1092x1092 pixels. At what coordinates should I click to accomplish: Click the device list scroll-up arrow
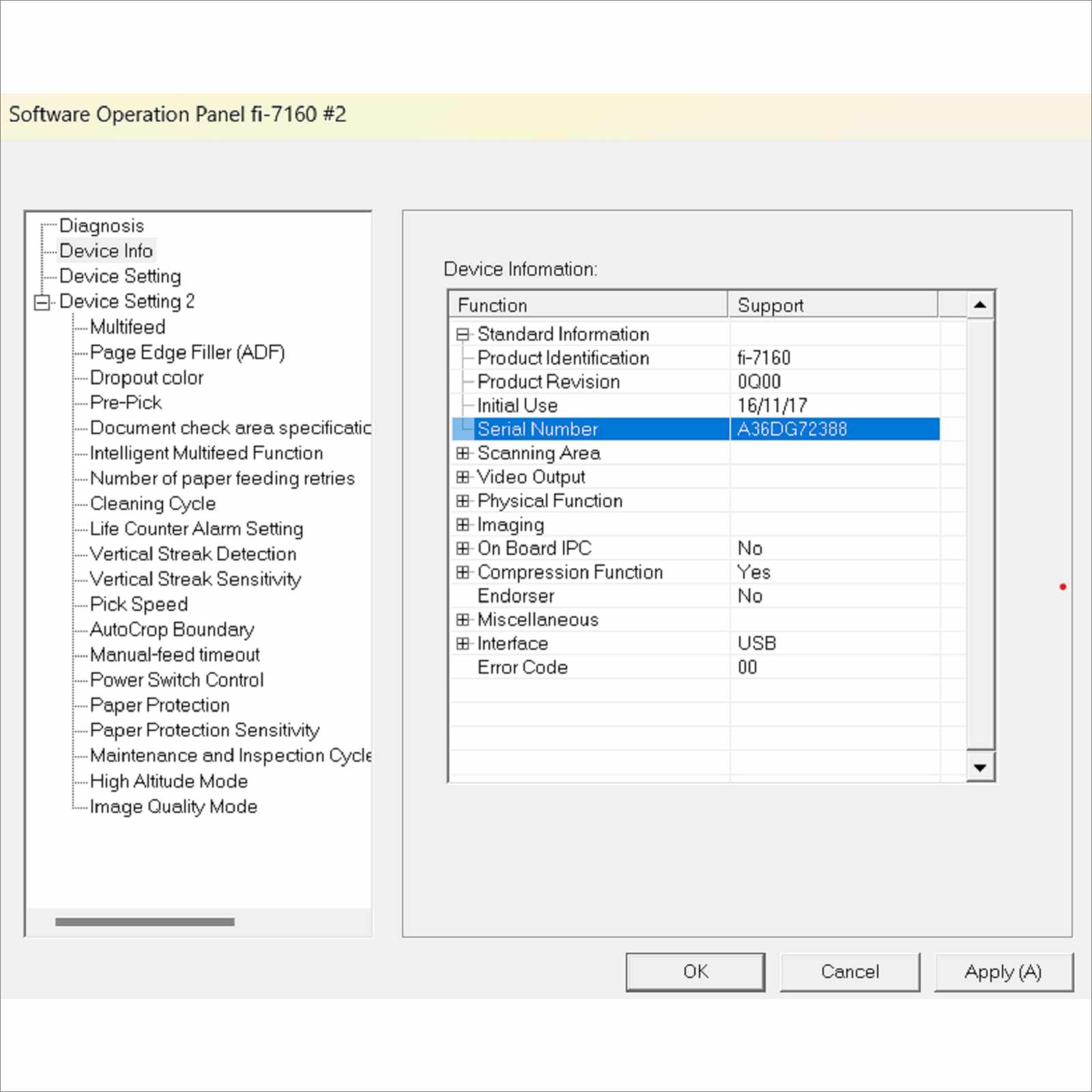980,305
